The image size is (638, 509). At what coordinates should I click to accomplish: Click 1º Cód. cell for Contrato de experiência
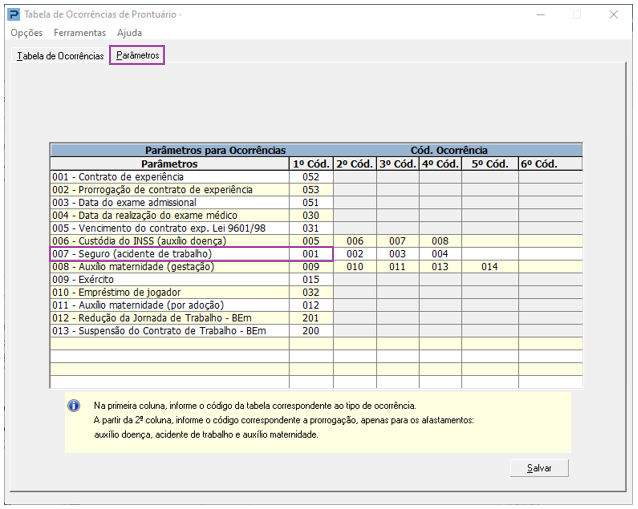coord(310,176)
